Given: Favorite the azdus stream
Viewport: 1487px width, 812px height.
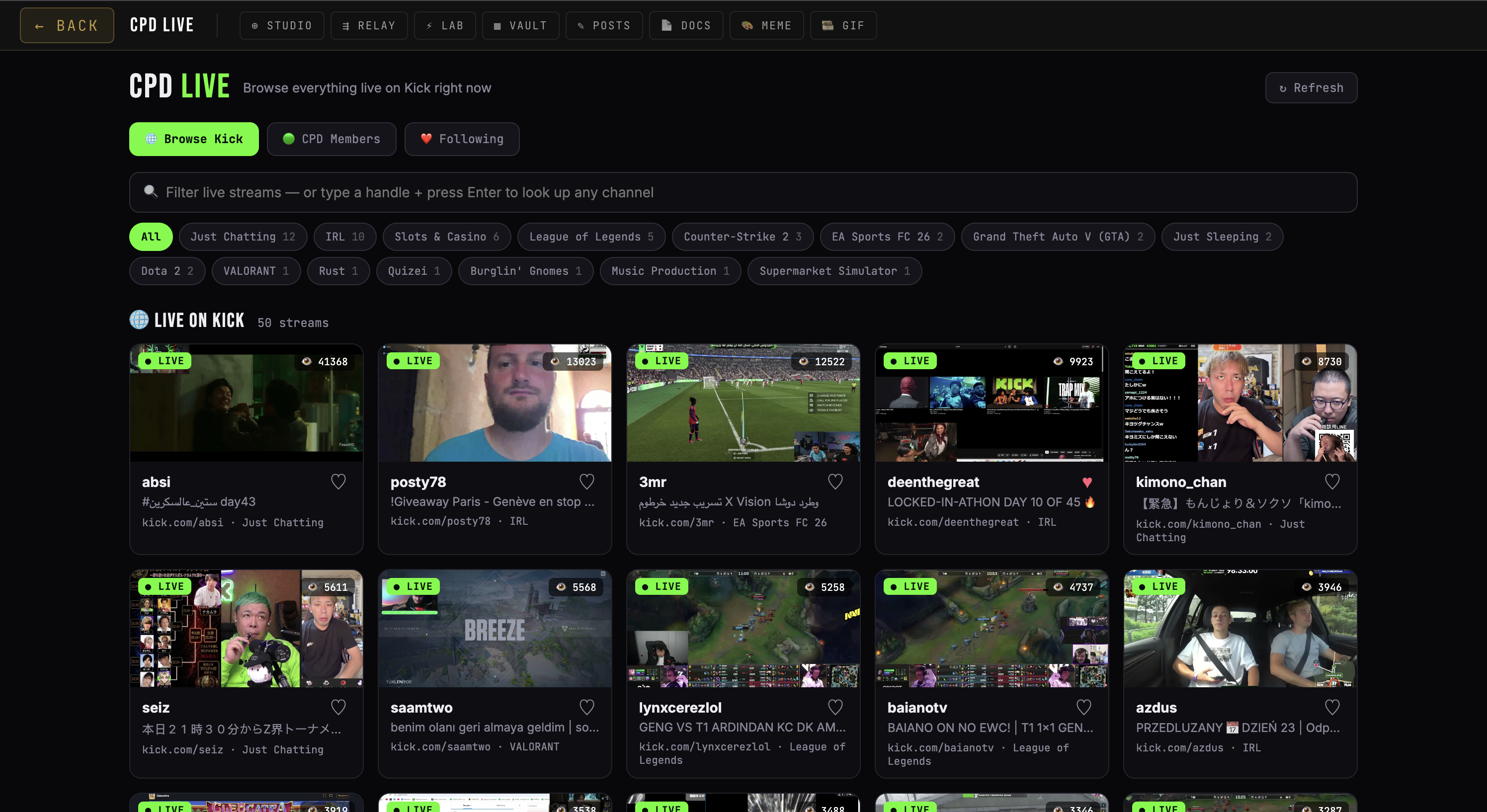Looking at the screenshot, I should pyautogui.click(x=1332, y=707).
